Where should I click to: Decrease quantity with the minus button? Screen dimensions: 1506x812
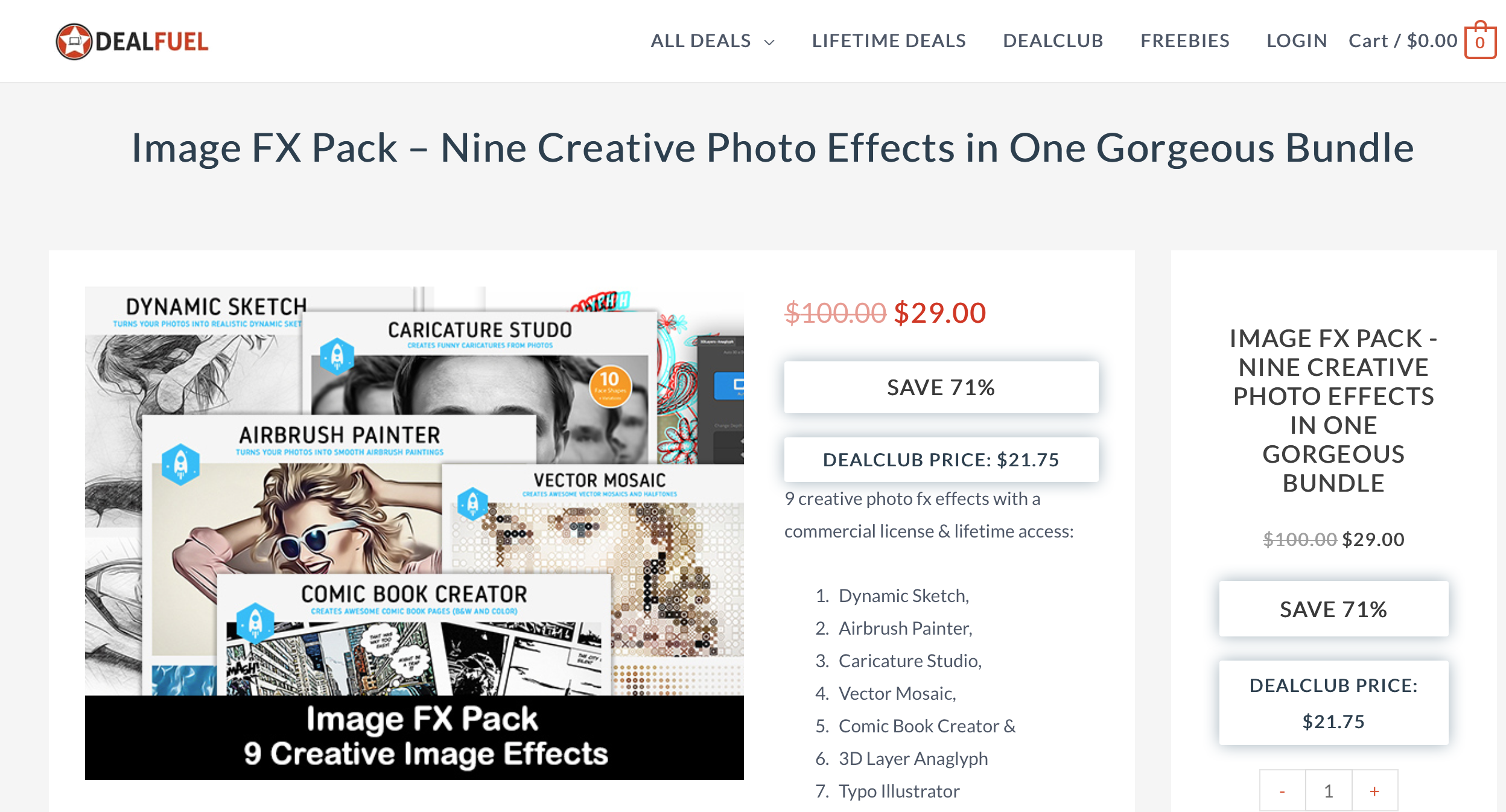coord(1282,791)
